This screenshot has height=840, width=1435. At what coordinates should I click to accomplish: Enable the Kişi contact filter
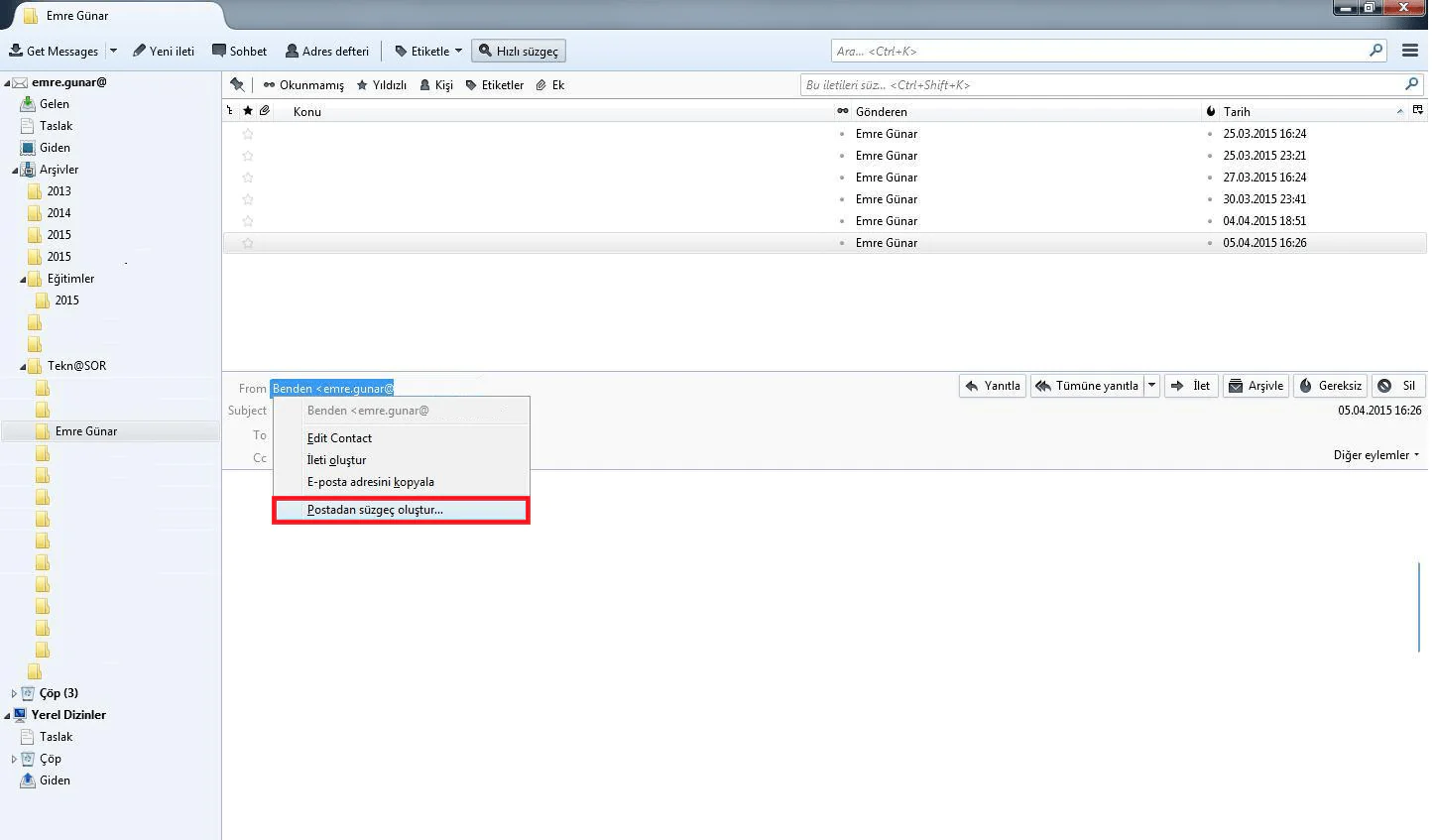pyautogui.click(x=435, y=85)
